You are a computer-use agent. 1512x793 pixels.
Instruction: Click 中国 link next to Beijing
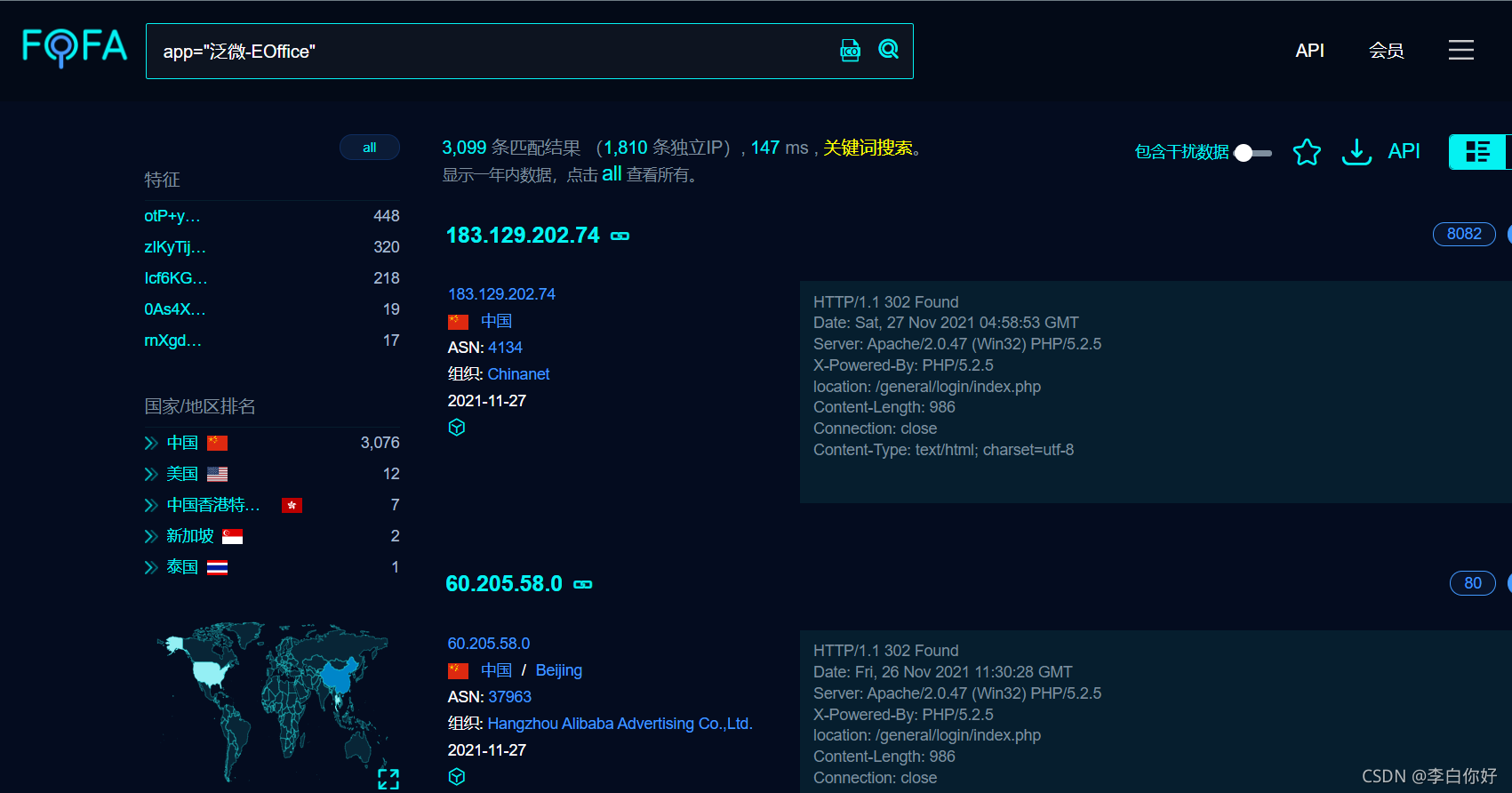496,670
